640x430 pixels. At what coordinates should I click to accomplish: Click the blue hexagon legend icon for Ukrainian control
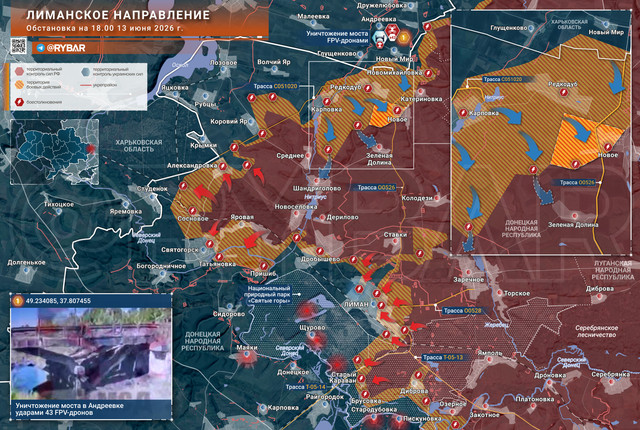coord(86,71)
